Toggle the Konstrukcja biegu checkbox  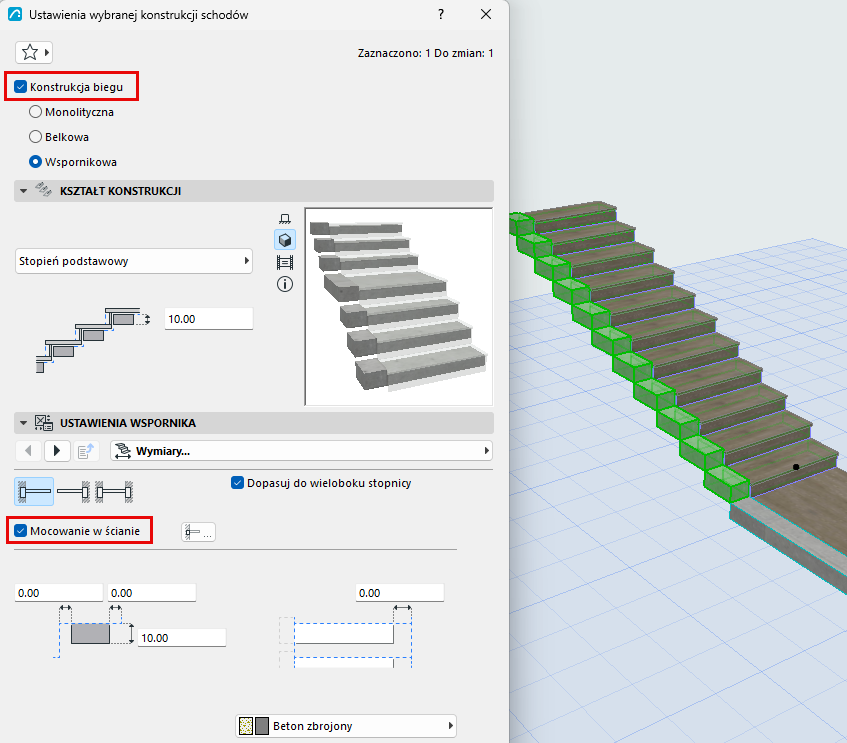(21, 86)
